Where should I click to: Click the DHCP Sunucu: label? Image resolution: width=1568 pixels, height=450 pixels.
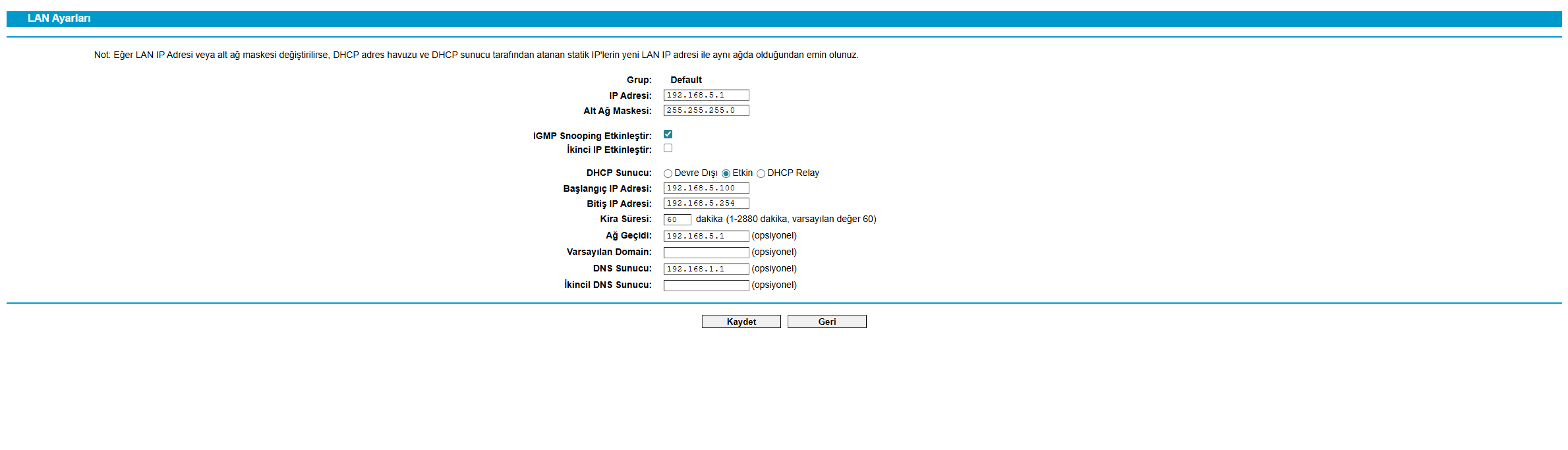pos(619,173)
